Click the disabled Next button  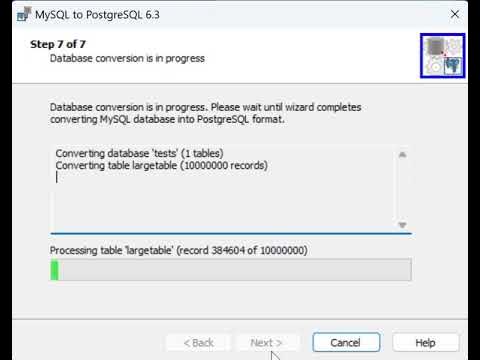(x=266, y=342)
